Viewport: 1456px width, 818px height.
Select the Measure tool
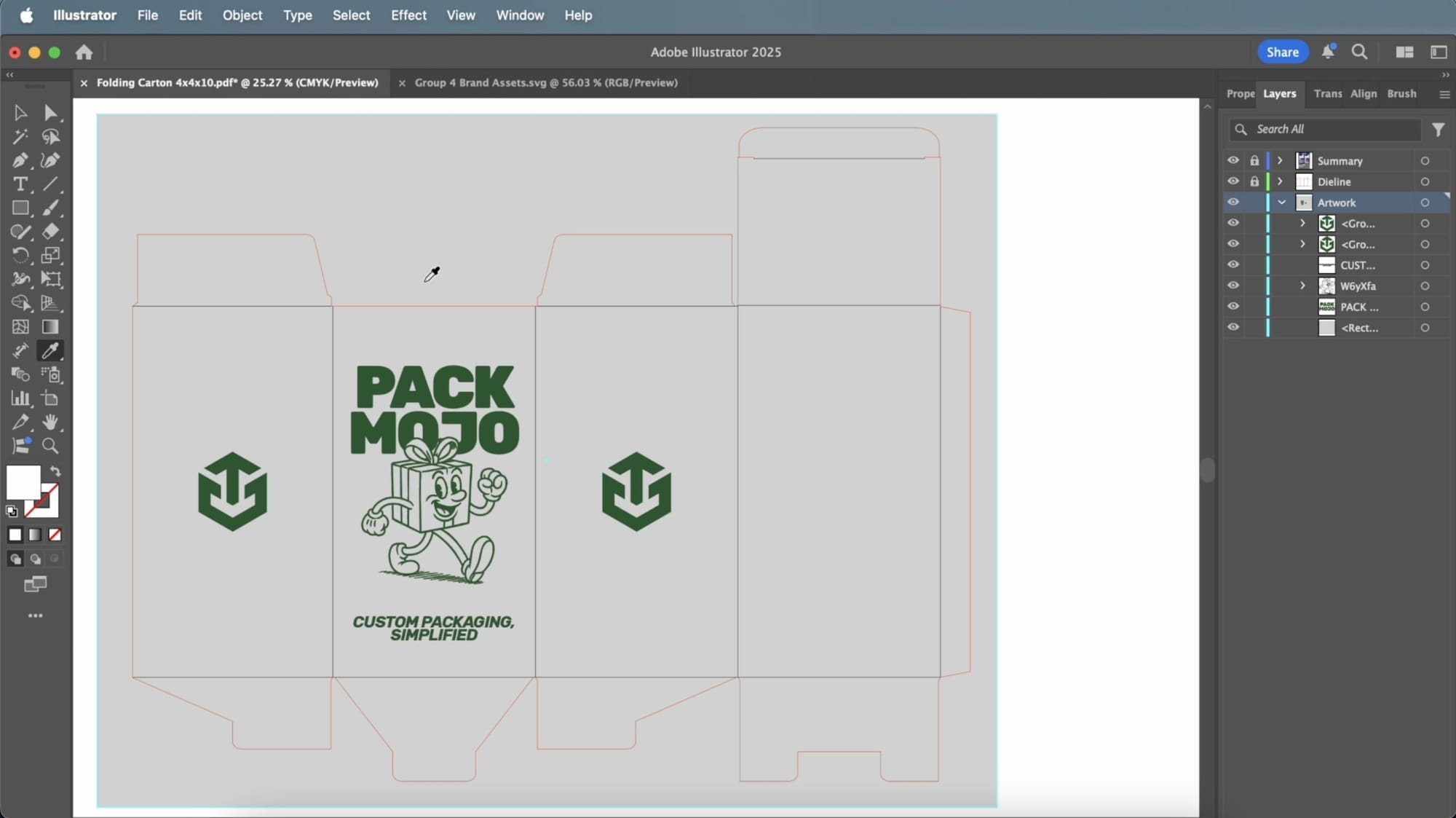(x=20, y=350)
